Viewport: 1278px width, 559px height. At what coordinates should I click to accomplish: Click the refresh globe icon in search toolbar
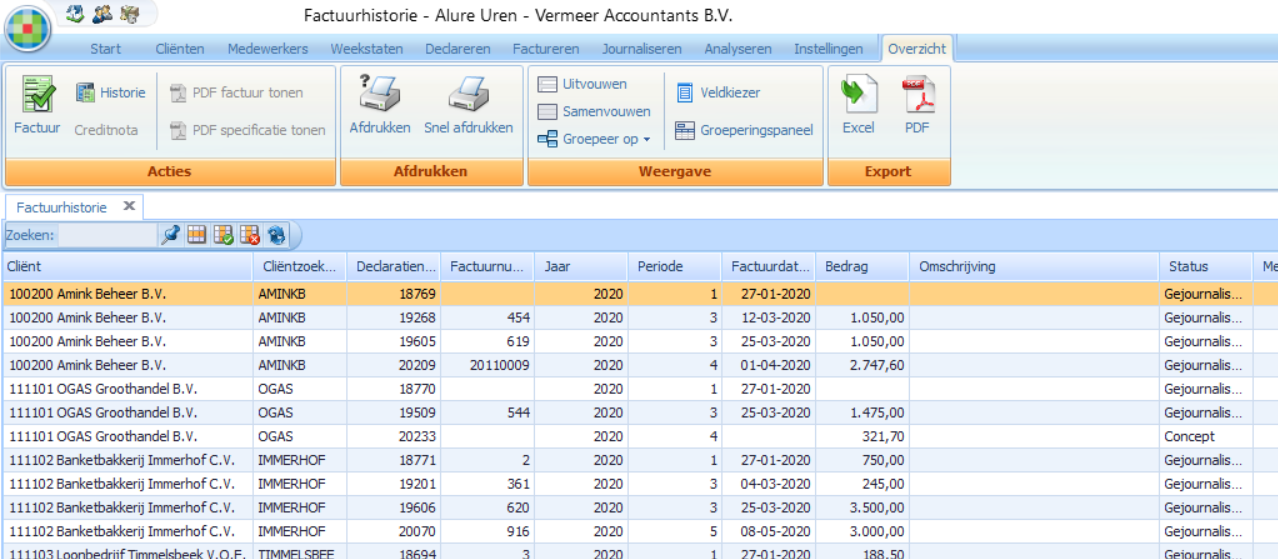(276, 235)
